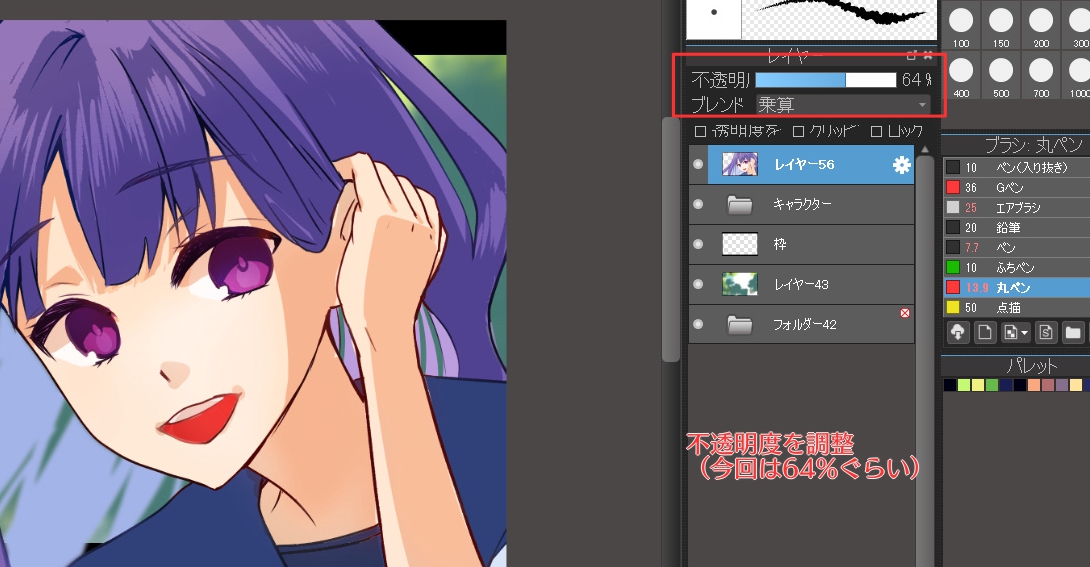The width and height of the screenshot is (1090, 567).
Task: Click the キャラクター folder icon
Action: click(x=740, y=204)
